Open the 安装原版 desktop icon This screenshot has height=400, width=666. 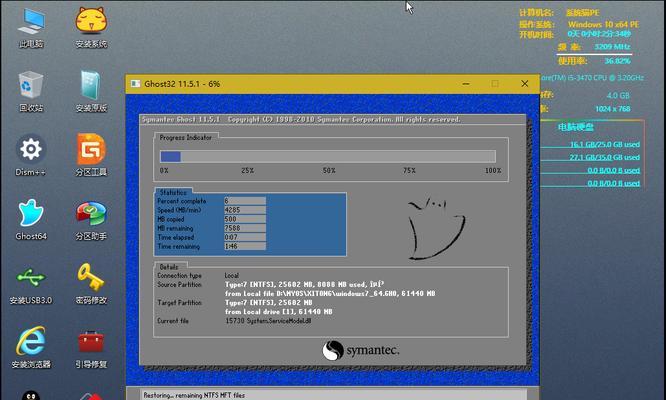tap(91, 91)
